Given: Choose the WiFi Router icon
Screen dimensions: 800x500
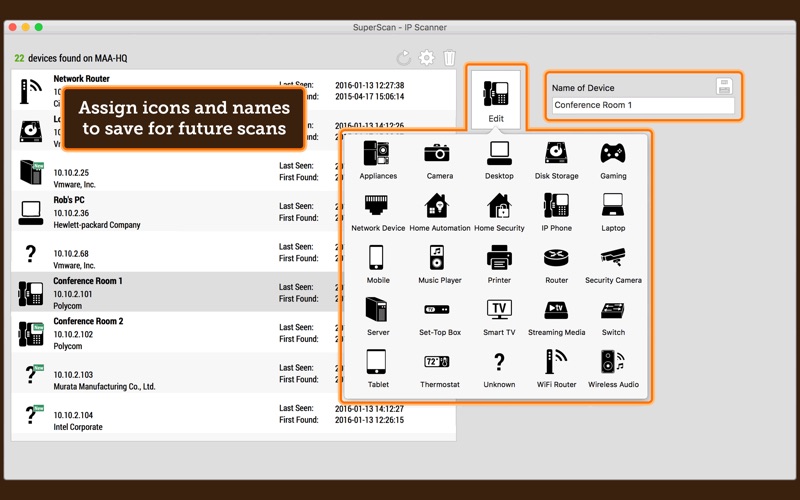Looking at the screenshot, I should [x=556, y=362].
